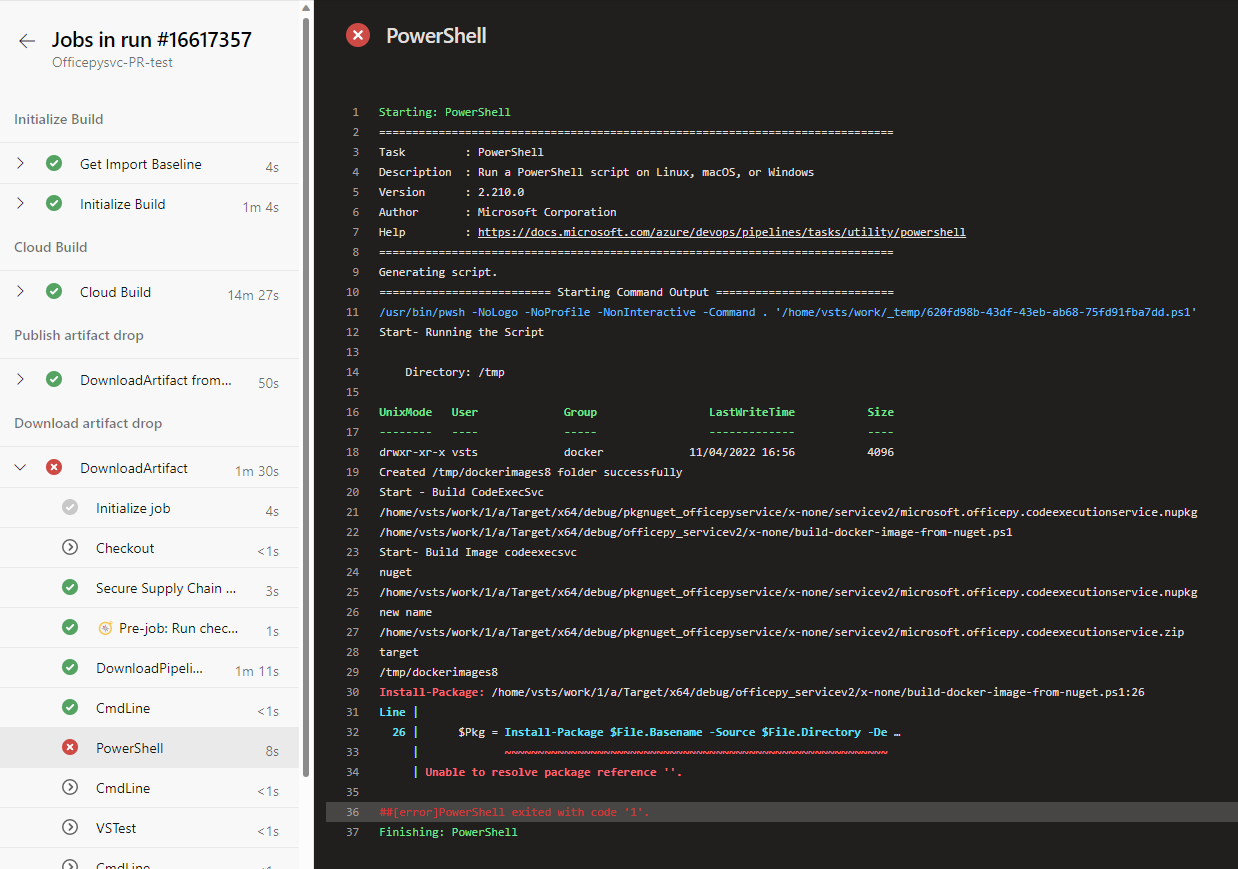Open the Initialize job step

click(149, 508)
